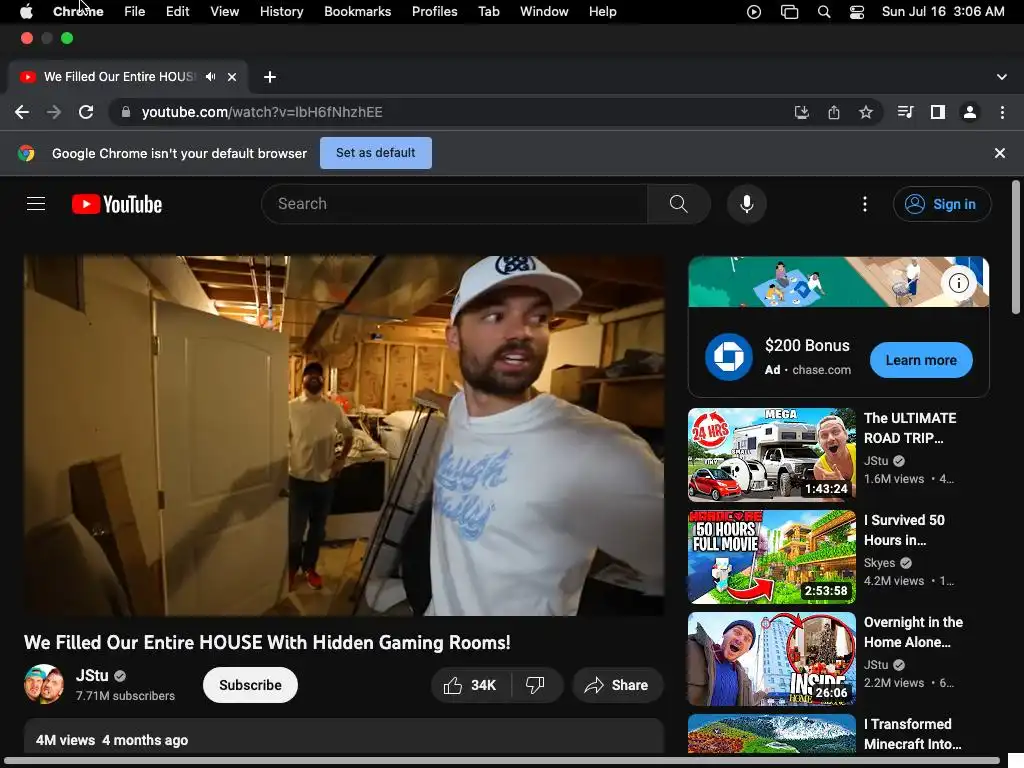Open the Profiles menu
Image resolution: width=1024 pixels, height=768 pixels.
(434, 12)
